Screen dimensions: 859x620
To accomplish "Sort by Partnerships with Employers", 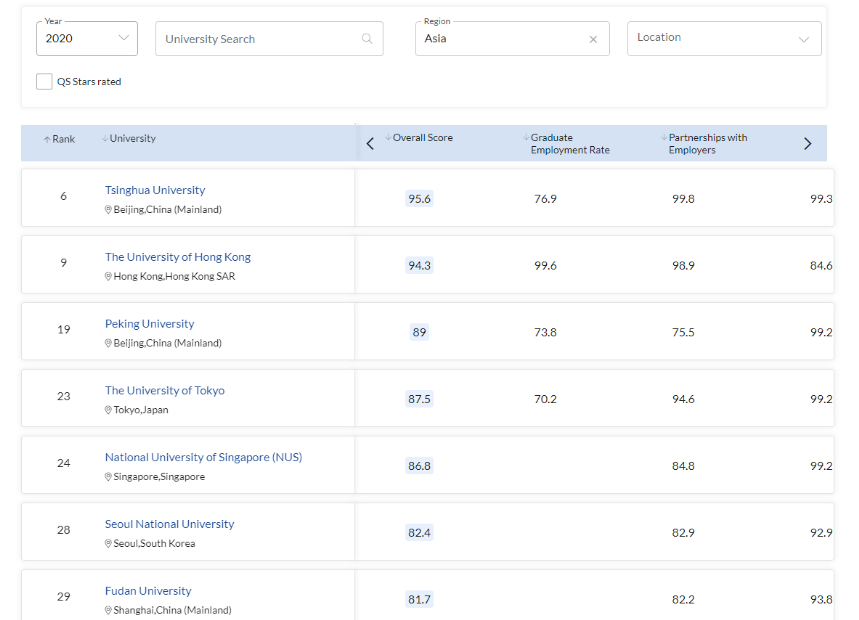I will [x=707, y=143].
